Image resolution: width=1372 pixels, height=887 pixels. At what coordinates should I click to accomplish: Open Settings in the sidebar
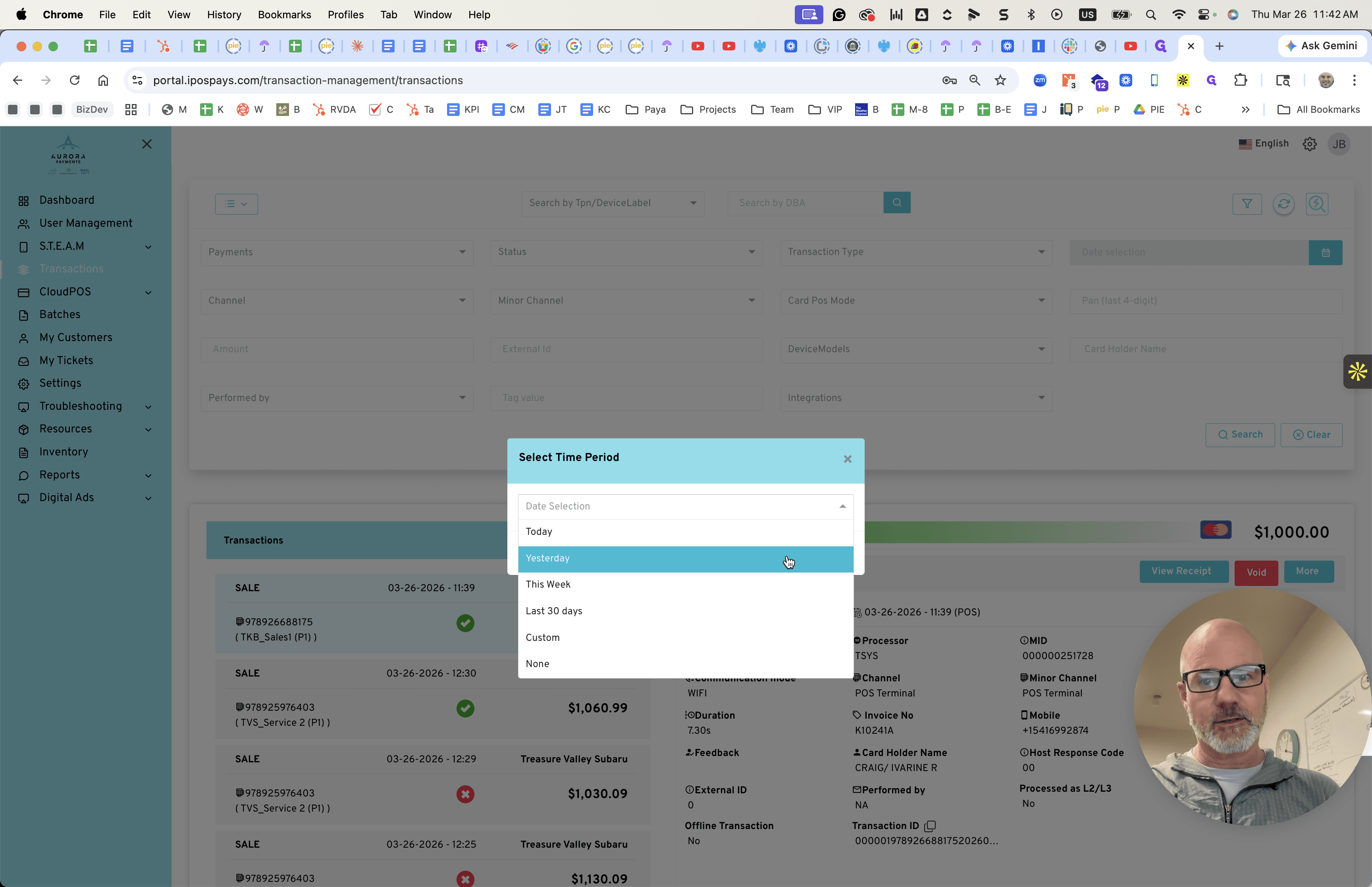coord(60,383)
